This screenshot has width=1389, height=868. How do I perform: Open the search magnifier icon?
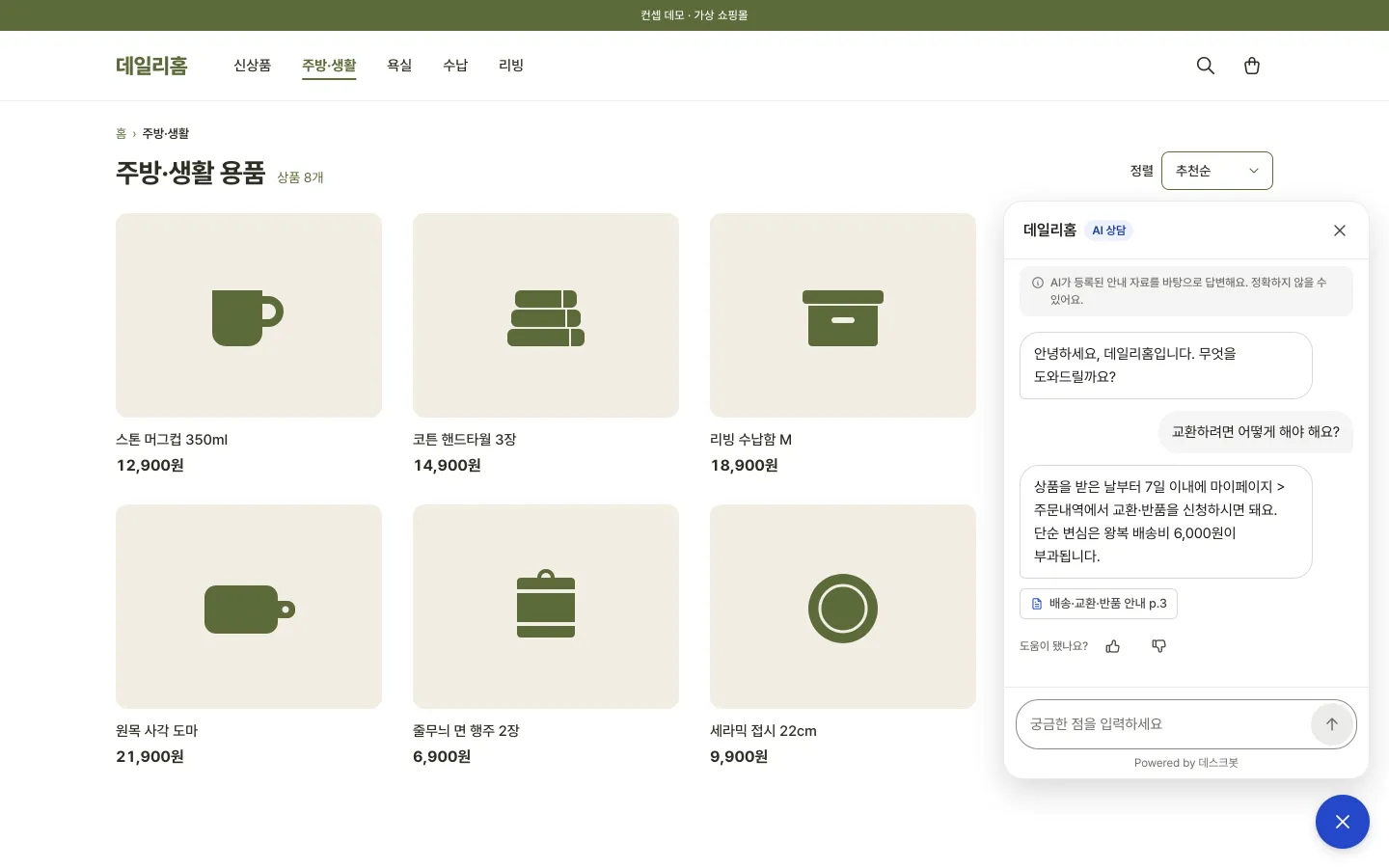coord(1206,66)
